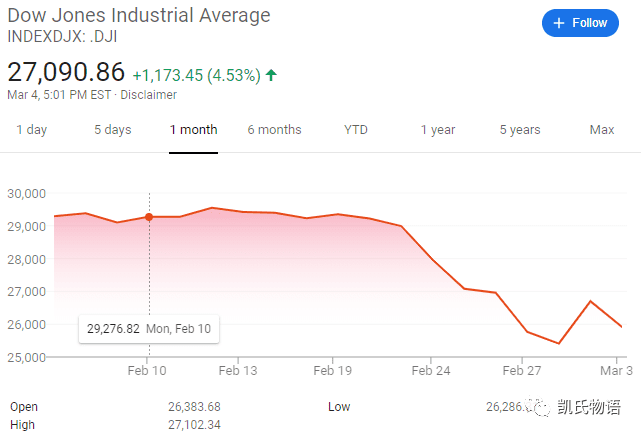Viewport: 641px width, 435px height.
Task: Click the Follow button
Action: tap(580, 23)
